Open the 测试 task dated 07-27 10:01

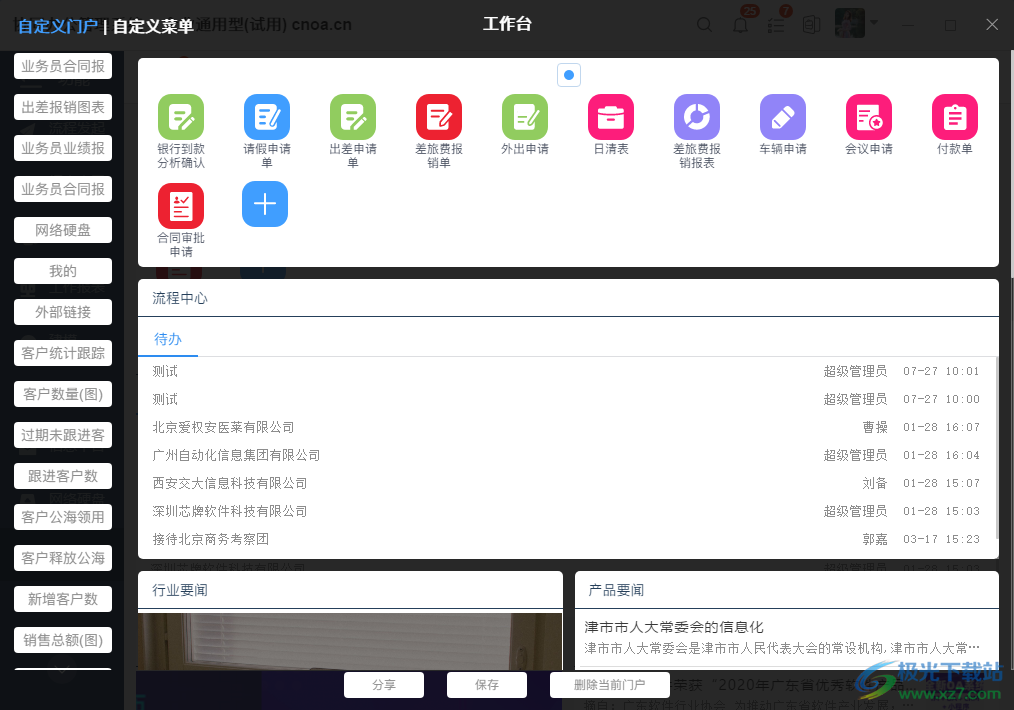tap(566, 371)
